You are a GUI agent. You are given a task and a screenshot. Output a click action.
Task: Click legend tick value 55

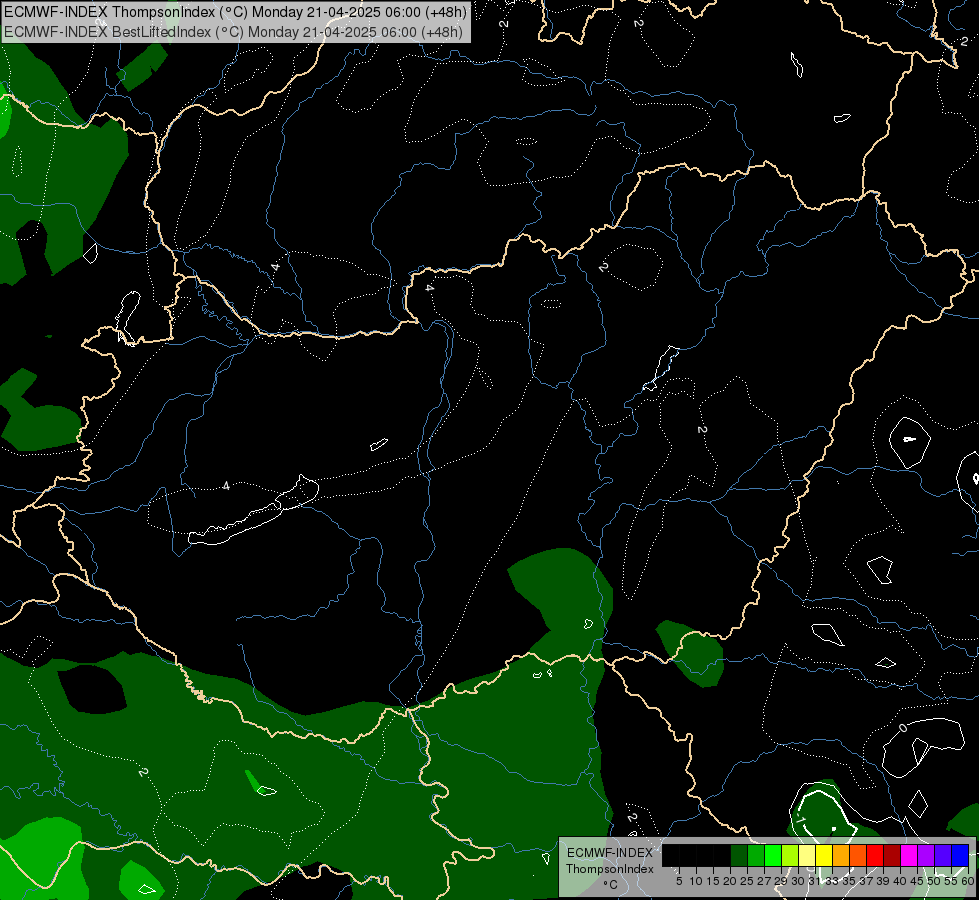[x=951, y=881]
